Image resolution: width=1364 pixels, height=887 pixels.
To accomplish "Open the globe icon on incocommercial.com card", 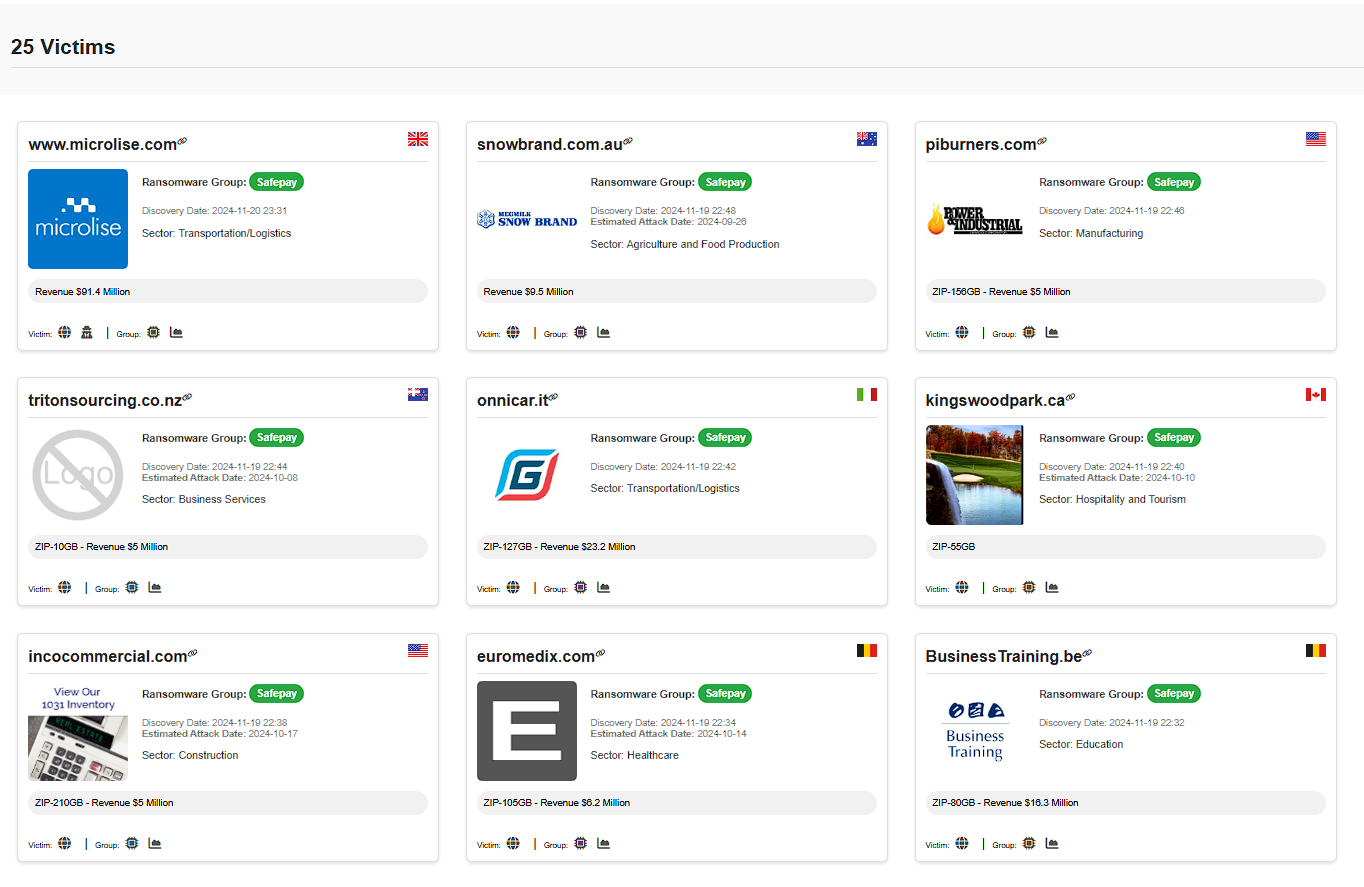I will (65, 844).
